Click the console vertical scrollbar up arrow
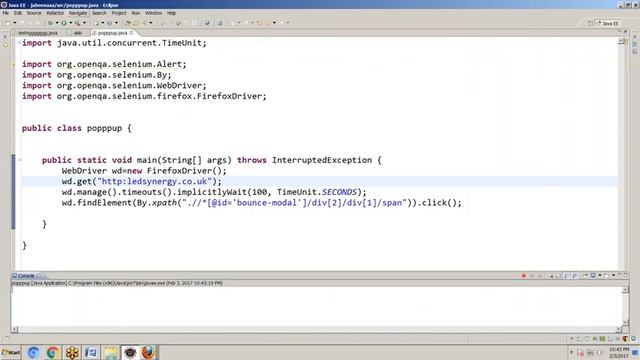This screenshot has height=360, width=640. coord(625,290)
